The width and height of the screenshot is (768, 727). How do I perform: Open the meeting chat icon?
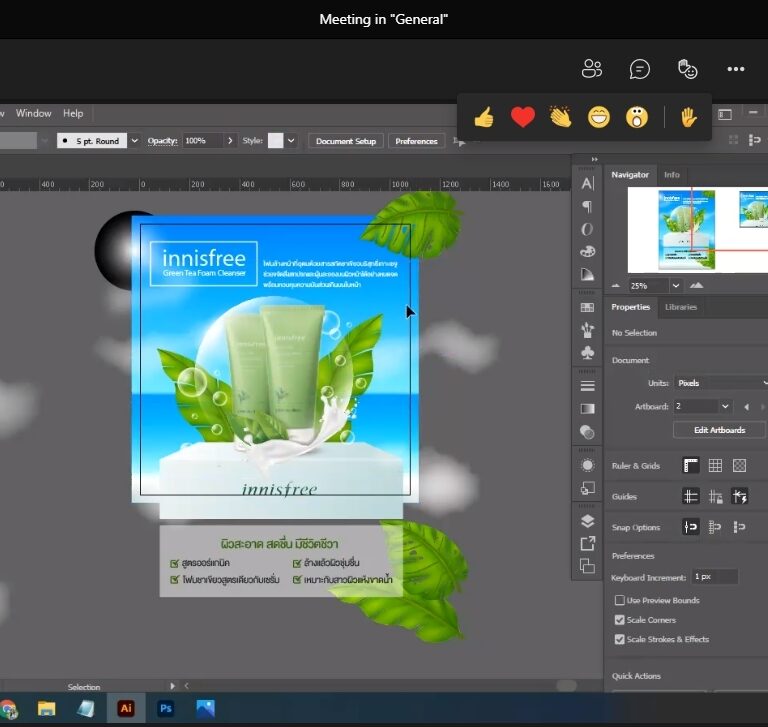point(640,69)
